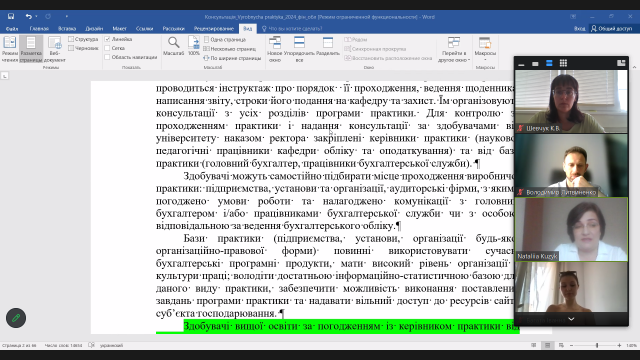Exit minimized video mode using corner icon
The image size is (640, 360).
(x=621, y=63)
